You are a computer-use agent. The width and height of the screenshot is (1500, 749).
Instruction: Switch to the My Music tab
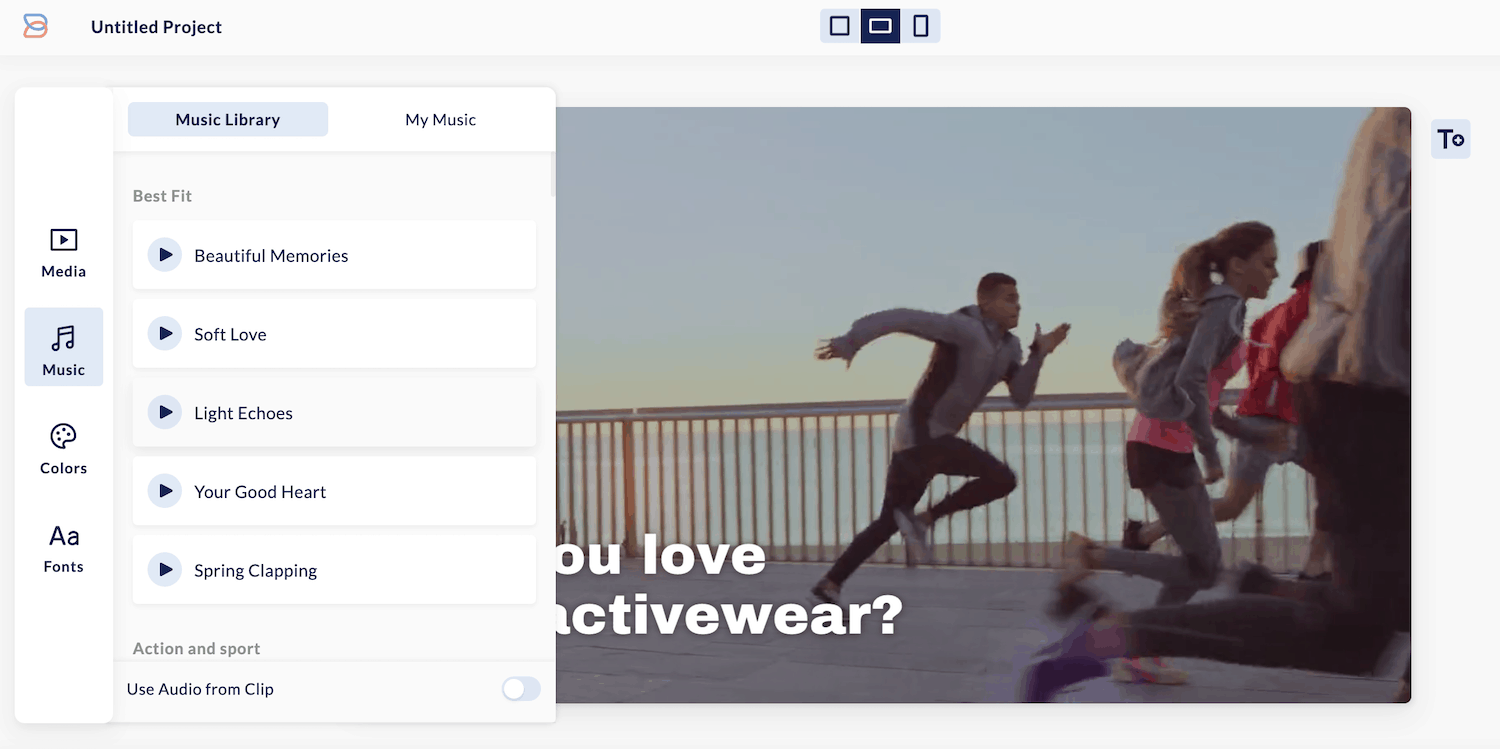[440, 119]
